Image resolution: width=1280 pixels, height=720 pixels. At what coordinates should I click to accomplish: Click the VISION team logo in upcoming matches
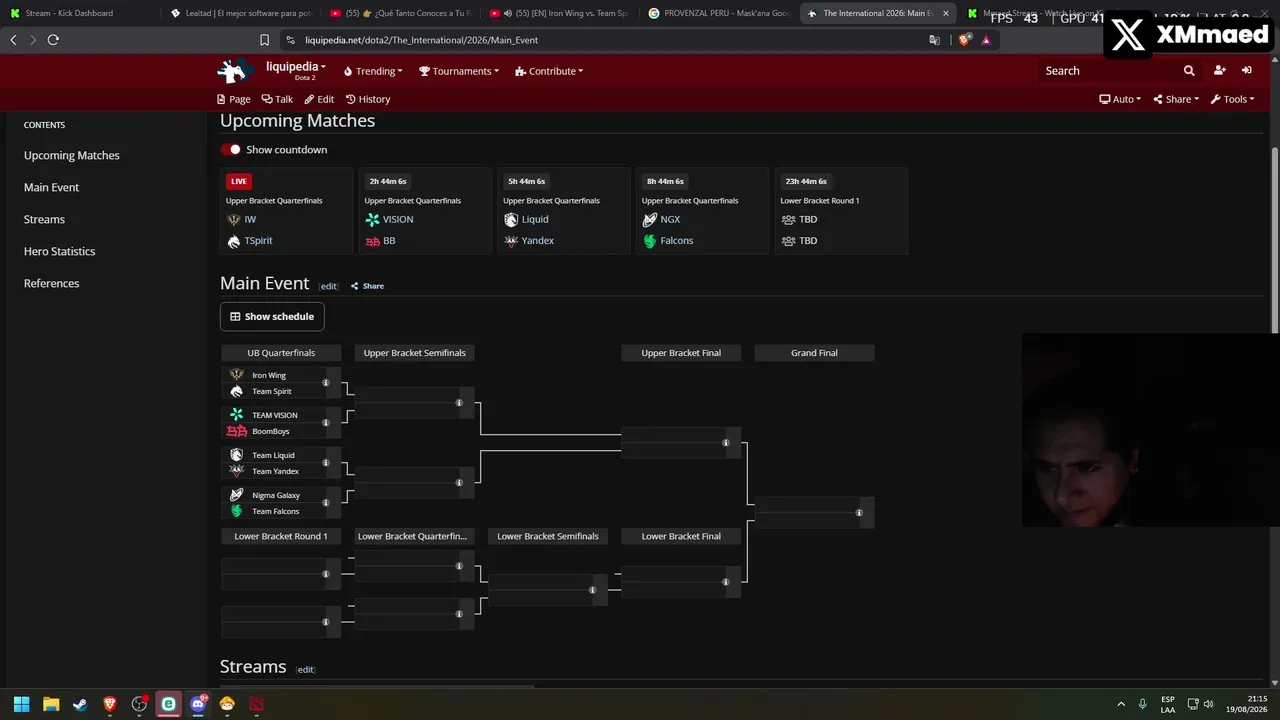pos(372,219)
